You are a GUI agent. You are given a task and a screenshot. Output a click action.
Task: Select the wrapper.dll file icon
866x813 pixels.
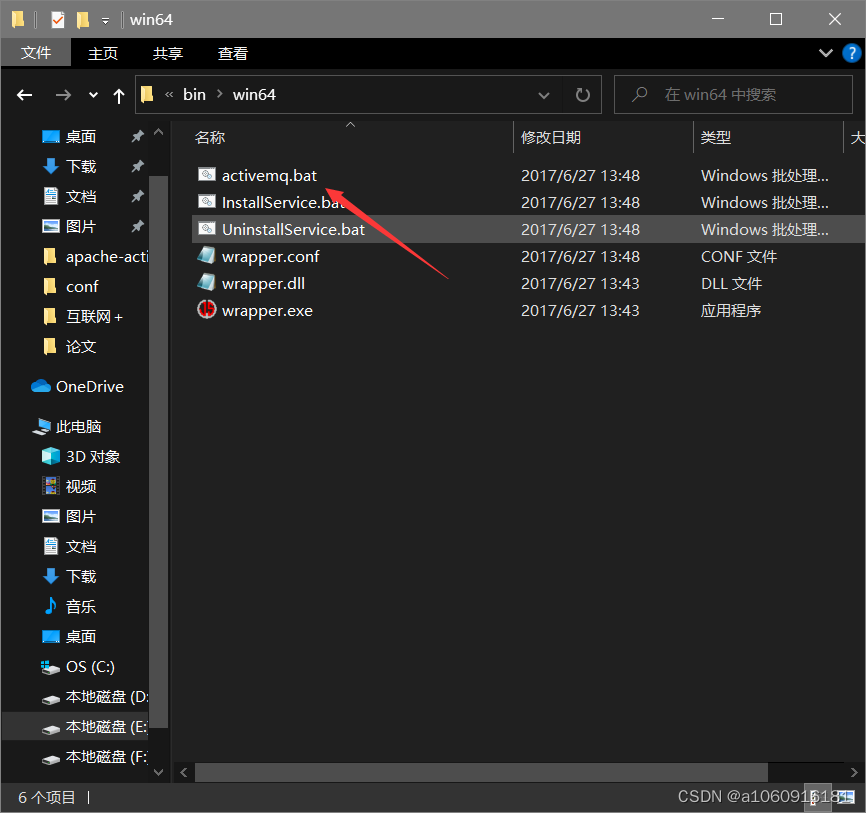(x=206, y=283)
